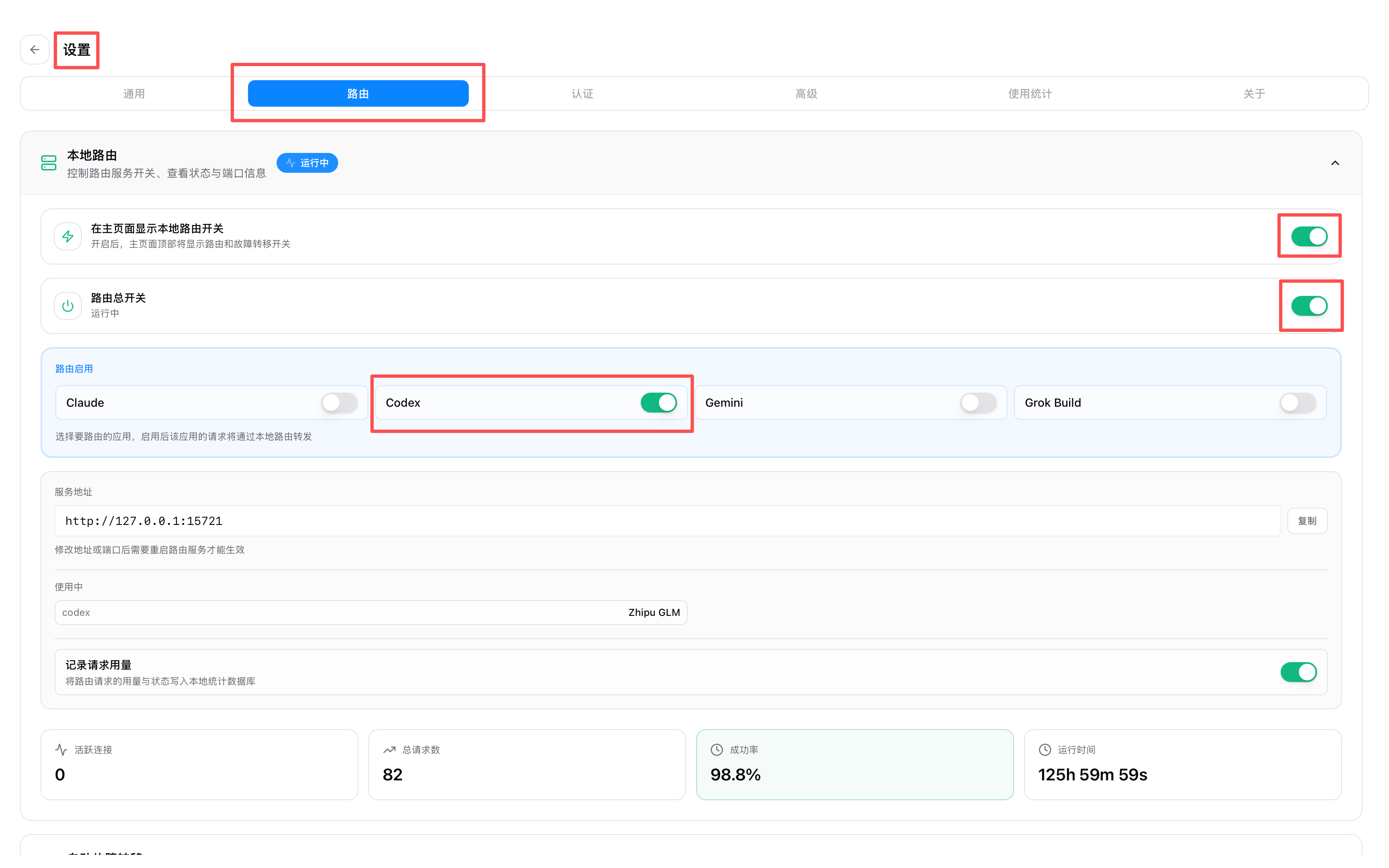Click the 服务地址 label

coord(74,492)
